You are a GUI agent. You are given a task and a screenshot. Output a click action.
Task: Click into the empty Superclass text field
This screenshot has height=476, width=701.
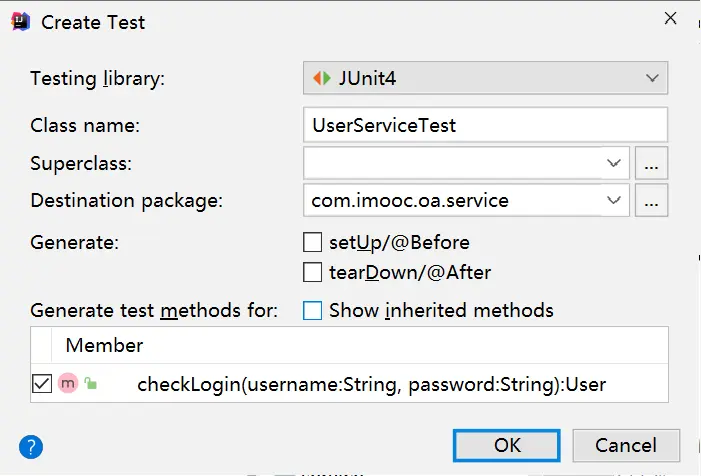tap(455, 162)
